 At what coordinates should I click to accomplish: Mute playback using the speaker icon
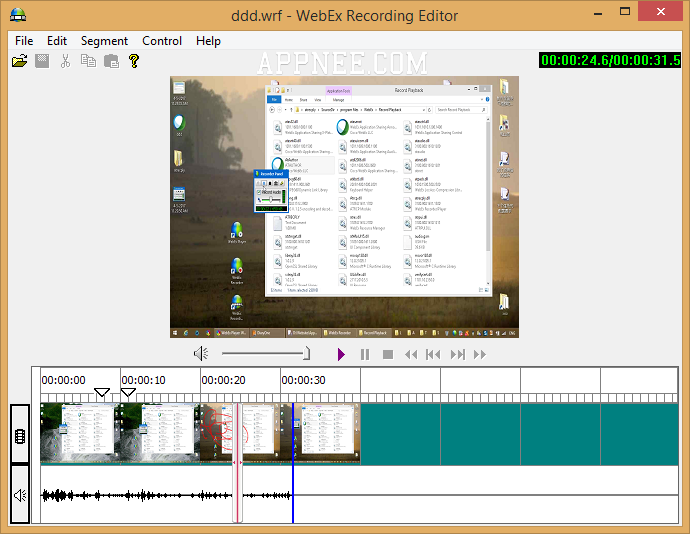[x=201, y=354]
